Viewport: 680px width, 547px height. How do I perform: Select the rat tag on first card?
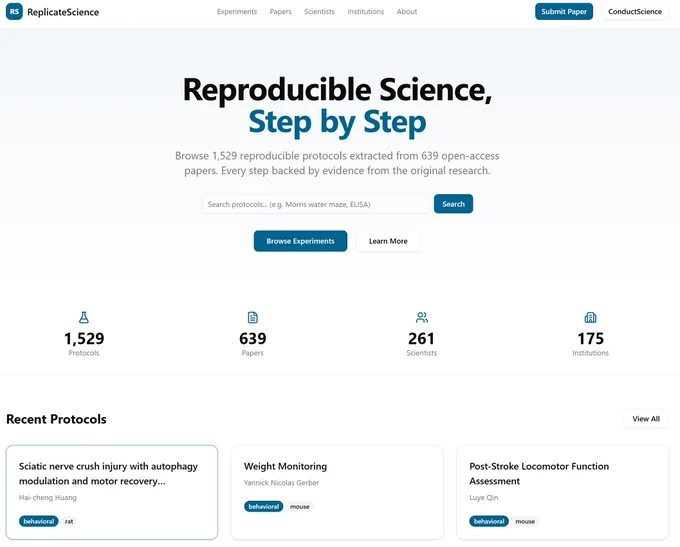69,521
